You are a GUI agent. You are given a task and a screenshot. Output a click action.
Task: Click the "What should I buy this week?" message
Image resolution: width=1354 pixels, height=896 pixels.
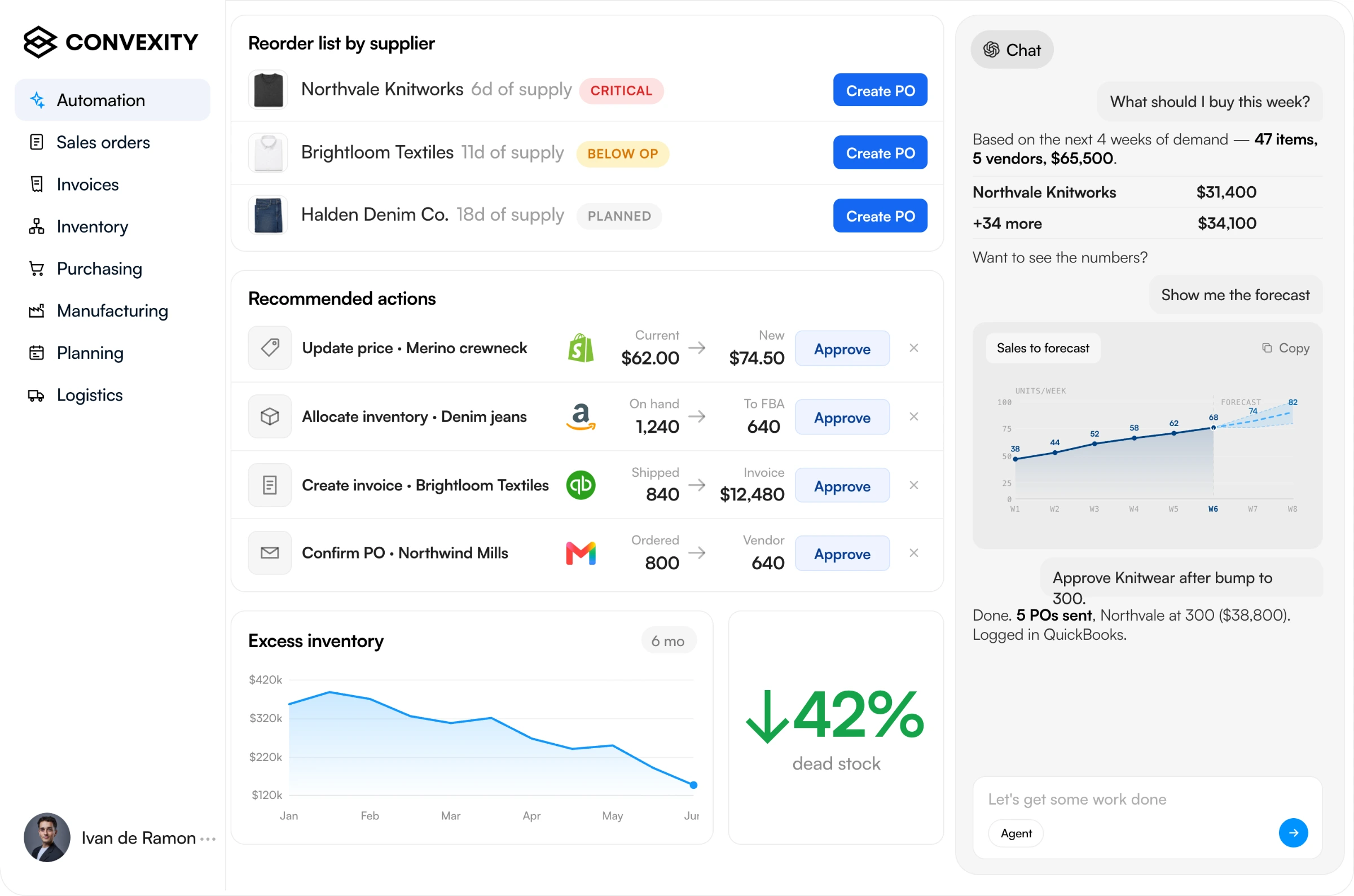[1210, 102]
